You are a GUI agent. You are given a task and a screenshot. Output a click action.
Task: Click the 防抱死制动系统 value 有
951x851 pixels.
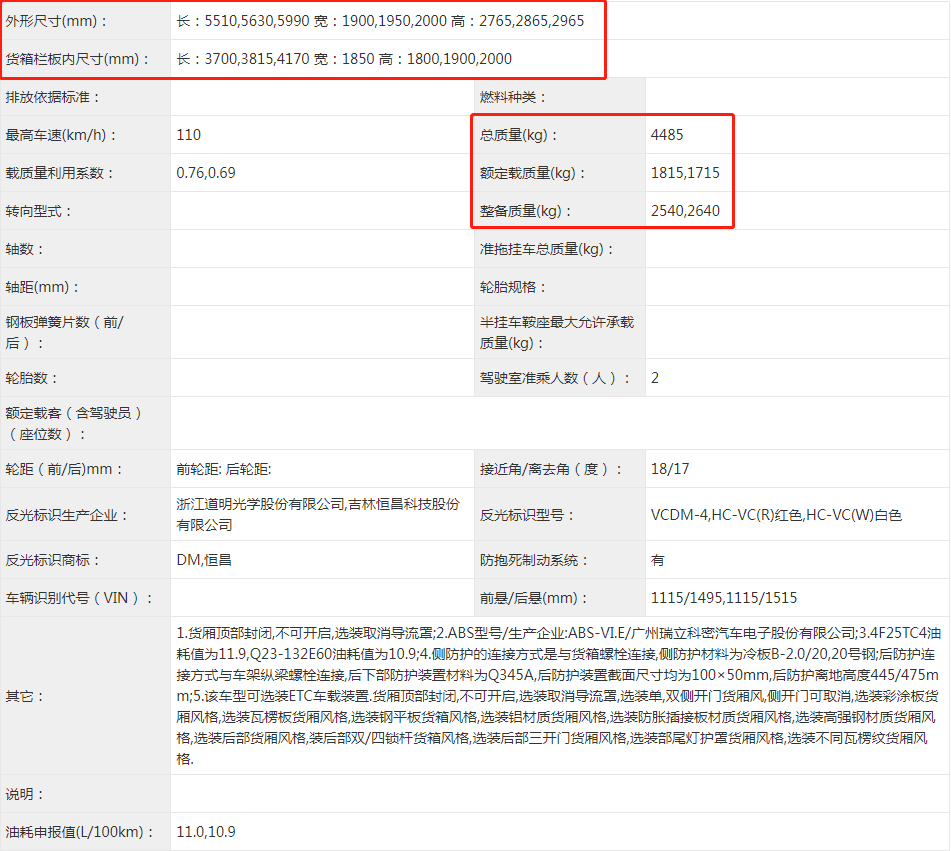657,560
